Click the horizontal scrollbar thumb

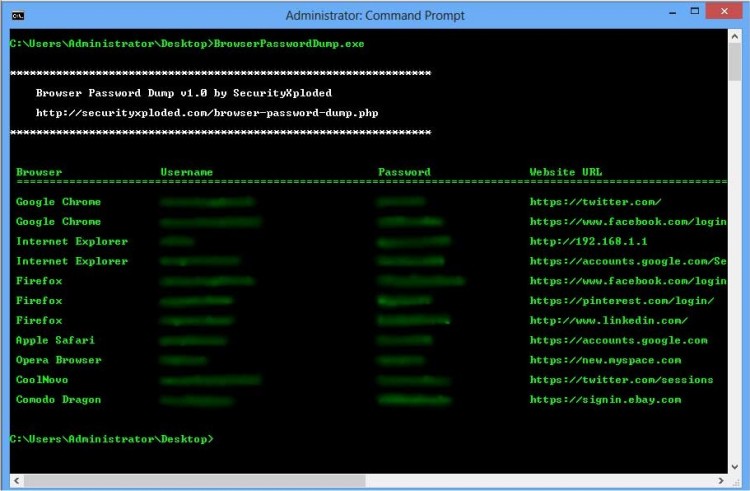195,480
